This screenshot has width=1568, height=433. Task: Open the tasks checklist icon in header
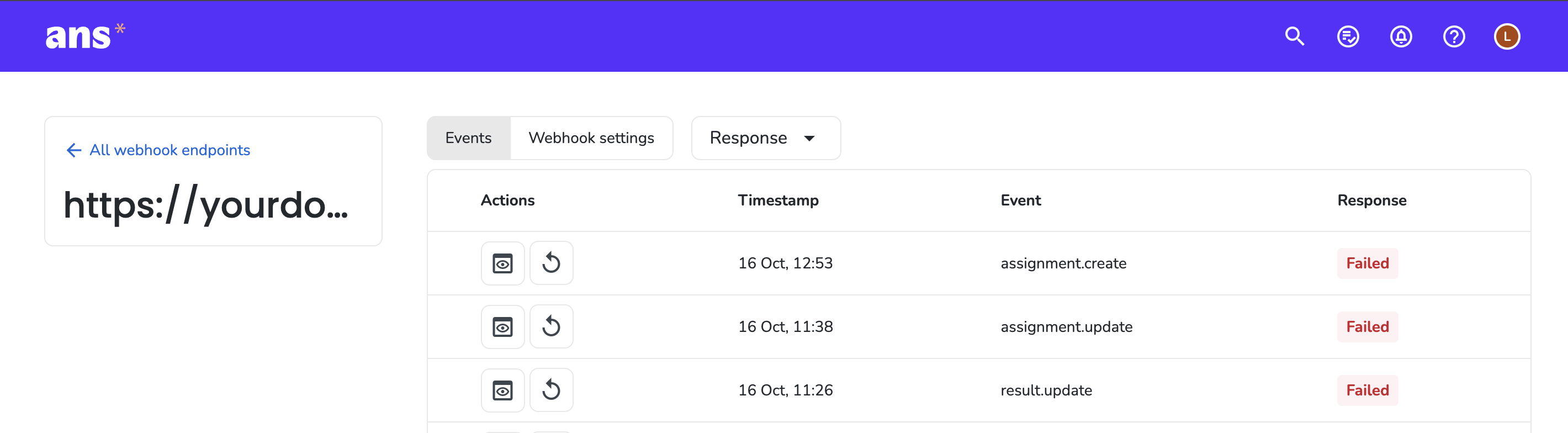pyautogui.click(x=1348, y=36)
